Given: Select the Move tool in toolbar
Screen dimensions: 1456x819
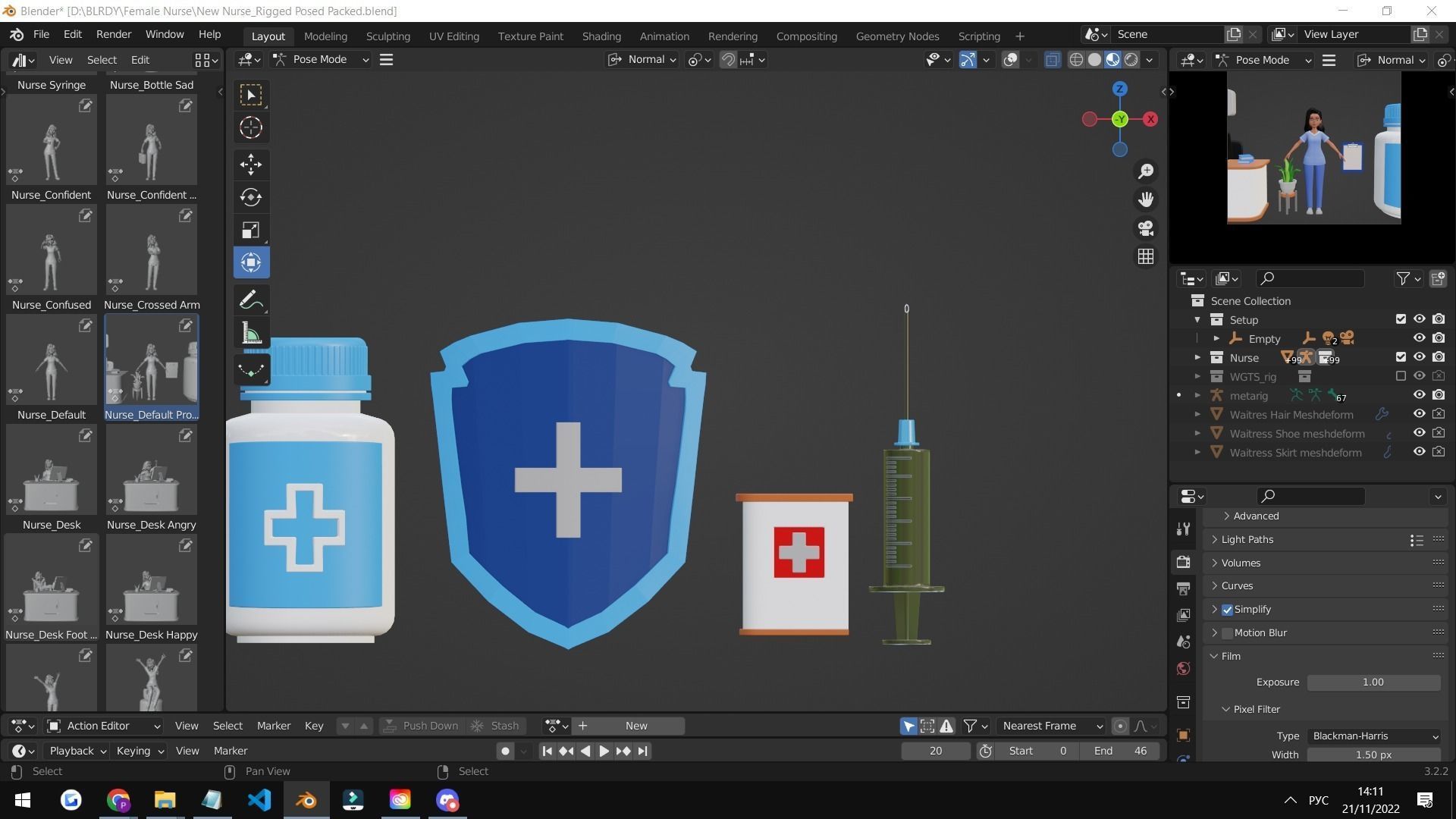Looking at the screenshot, I should click(251, 164).
